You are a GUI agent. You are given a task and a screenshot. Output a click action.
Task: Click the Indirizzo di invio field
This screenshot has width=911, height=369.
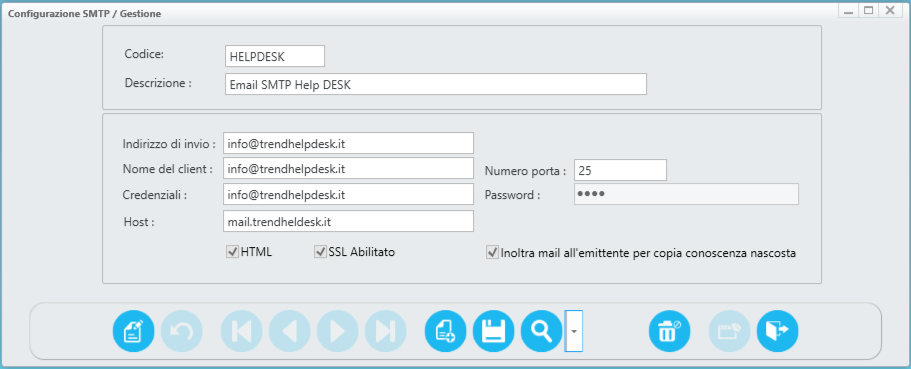(x=349, y=143)
